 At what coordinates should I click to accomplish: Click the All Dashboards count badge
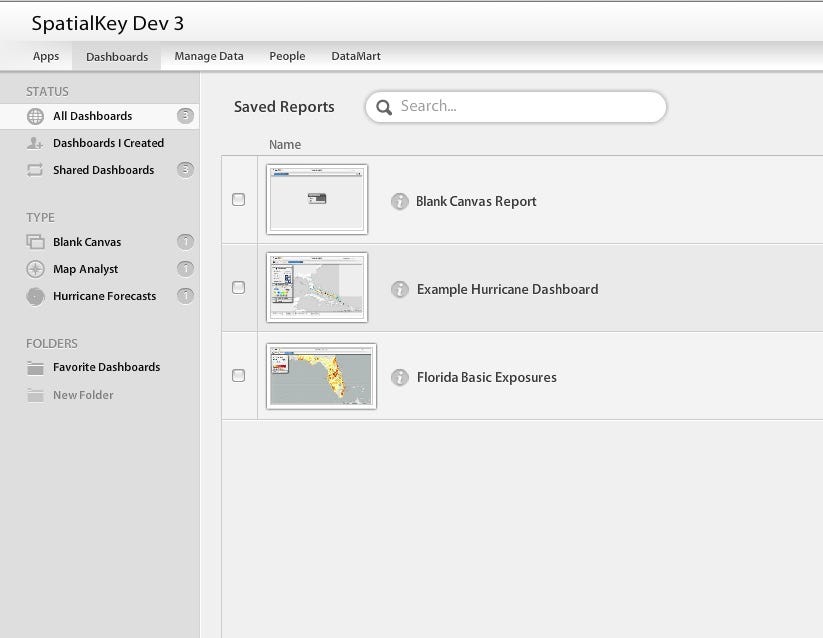(185, 115)
